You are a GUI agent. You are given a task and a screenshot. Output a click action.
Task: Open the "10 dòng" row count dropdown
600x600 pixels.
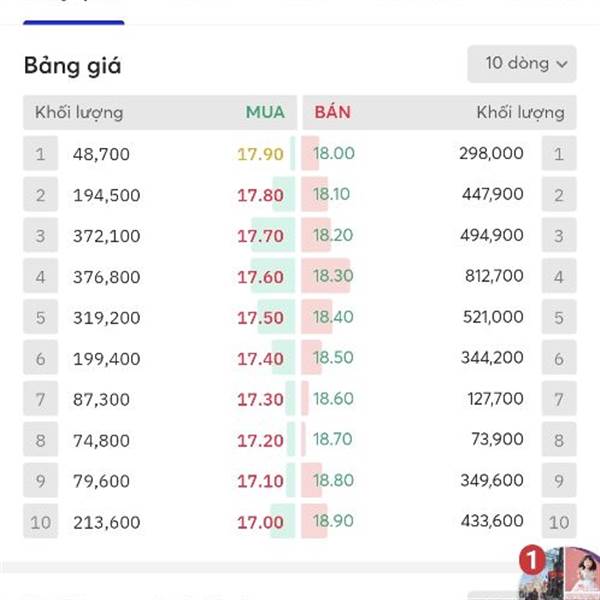[x=522, y=64]
